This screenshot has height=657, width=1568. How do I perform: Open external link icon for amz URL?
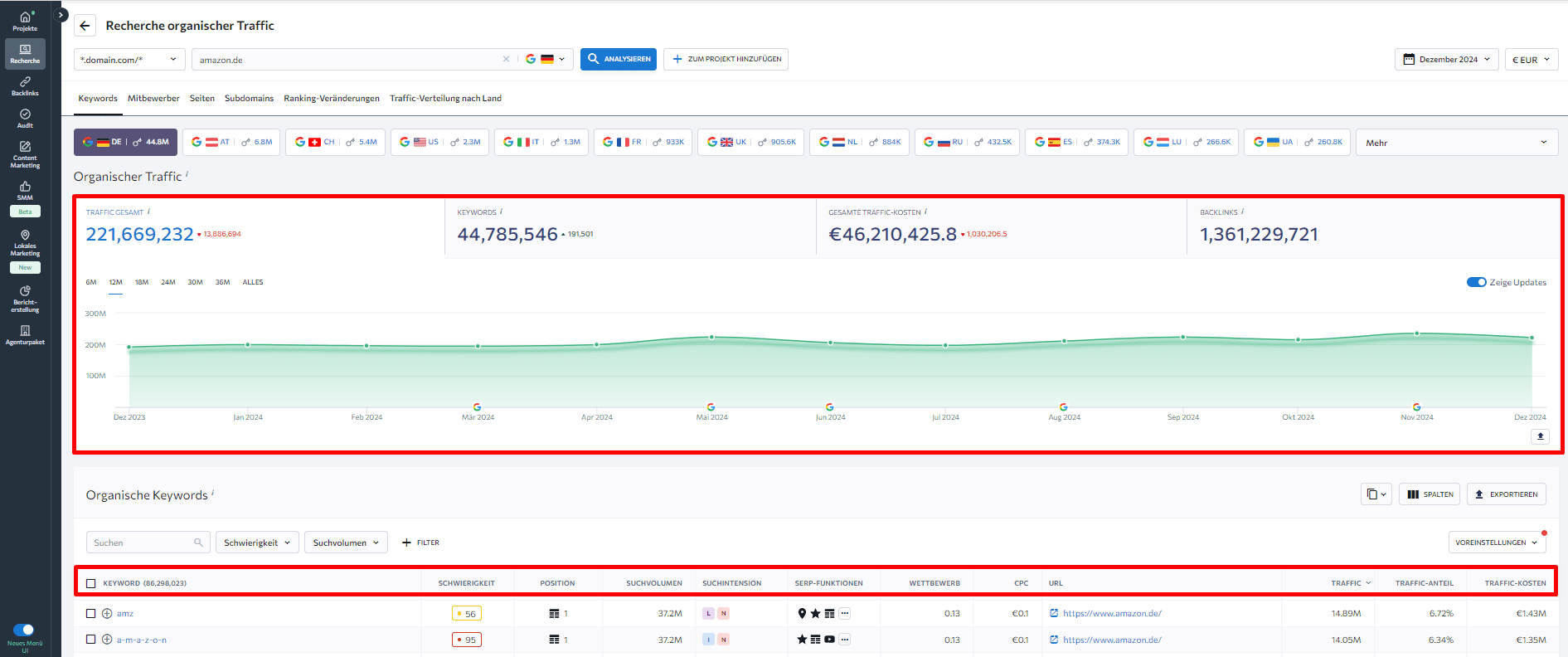(1054, 613)
